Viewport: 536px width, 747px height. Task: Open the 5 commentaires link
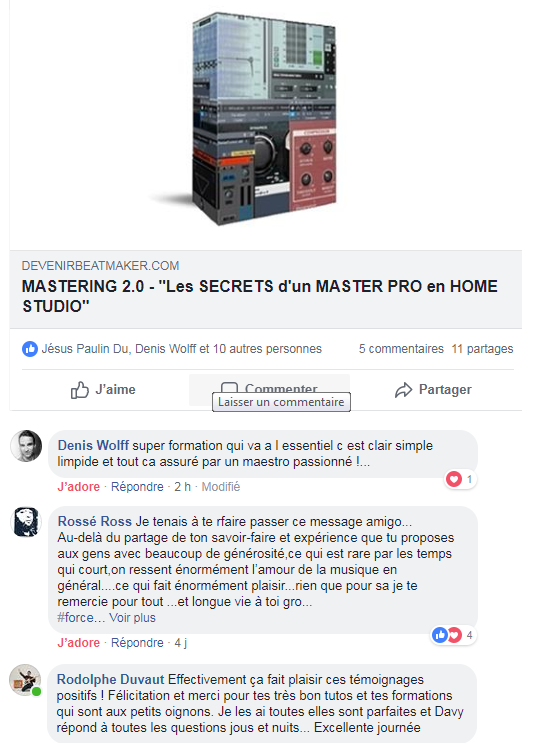tap(401, 349)
